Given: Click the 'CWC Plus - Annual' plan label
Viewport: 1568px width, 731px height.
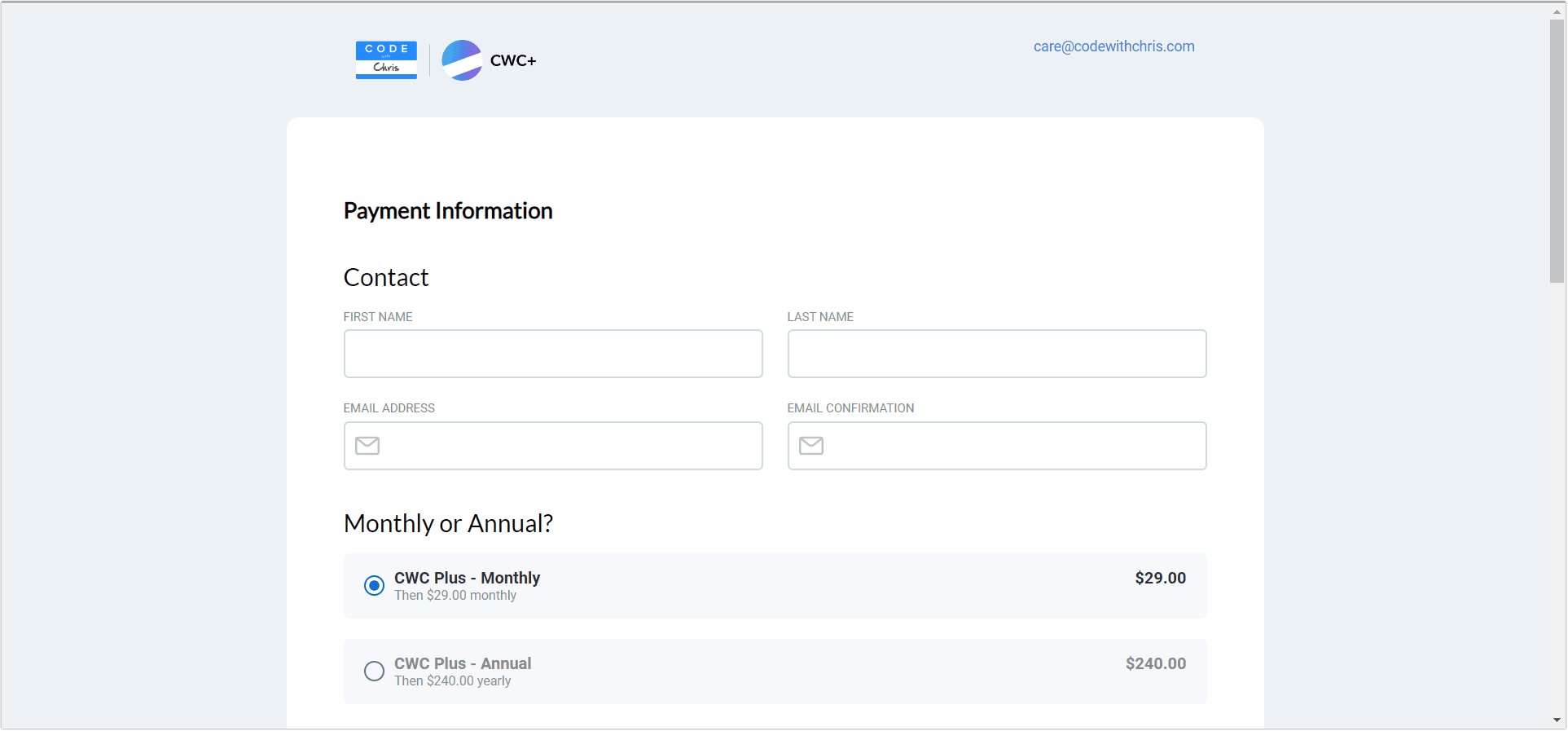Looking at the screenshot, I should point(463,663).
